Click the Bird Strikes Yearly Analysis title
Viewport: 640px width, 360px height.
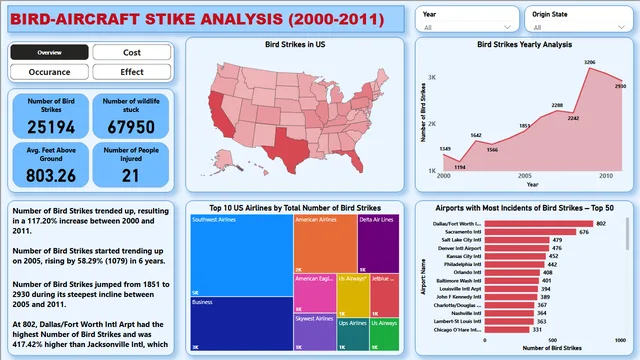pyautogui.click(x=524, y=44)
